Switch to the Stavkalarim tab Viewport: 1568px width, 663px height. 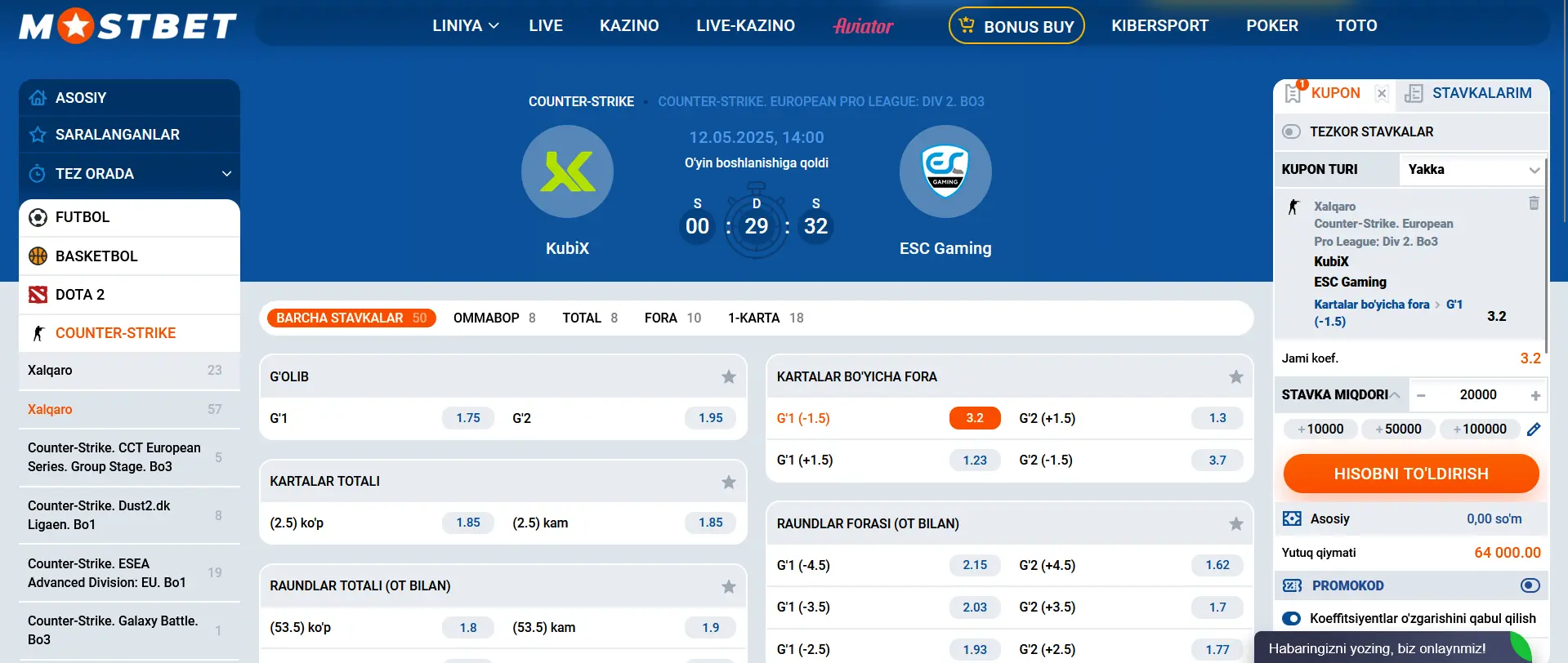tap(1472, 93)
